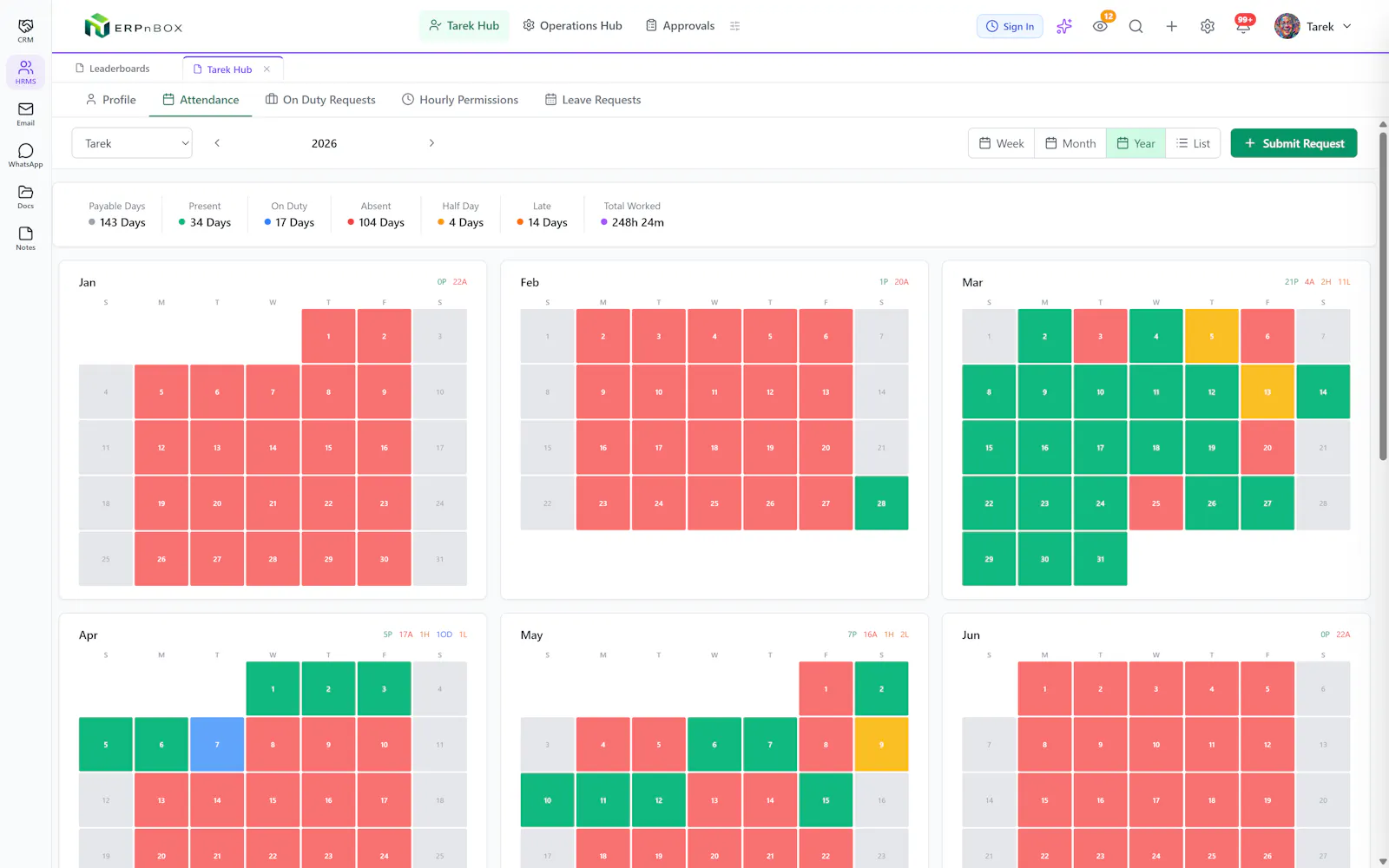Go to previous year arrow

(x=217, y=143)
